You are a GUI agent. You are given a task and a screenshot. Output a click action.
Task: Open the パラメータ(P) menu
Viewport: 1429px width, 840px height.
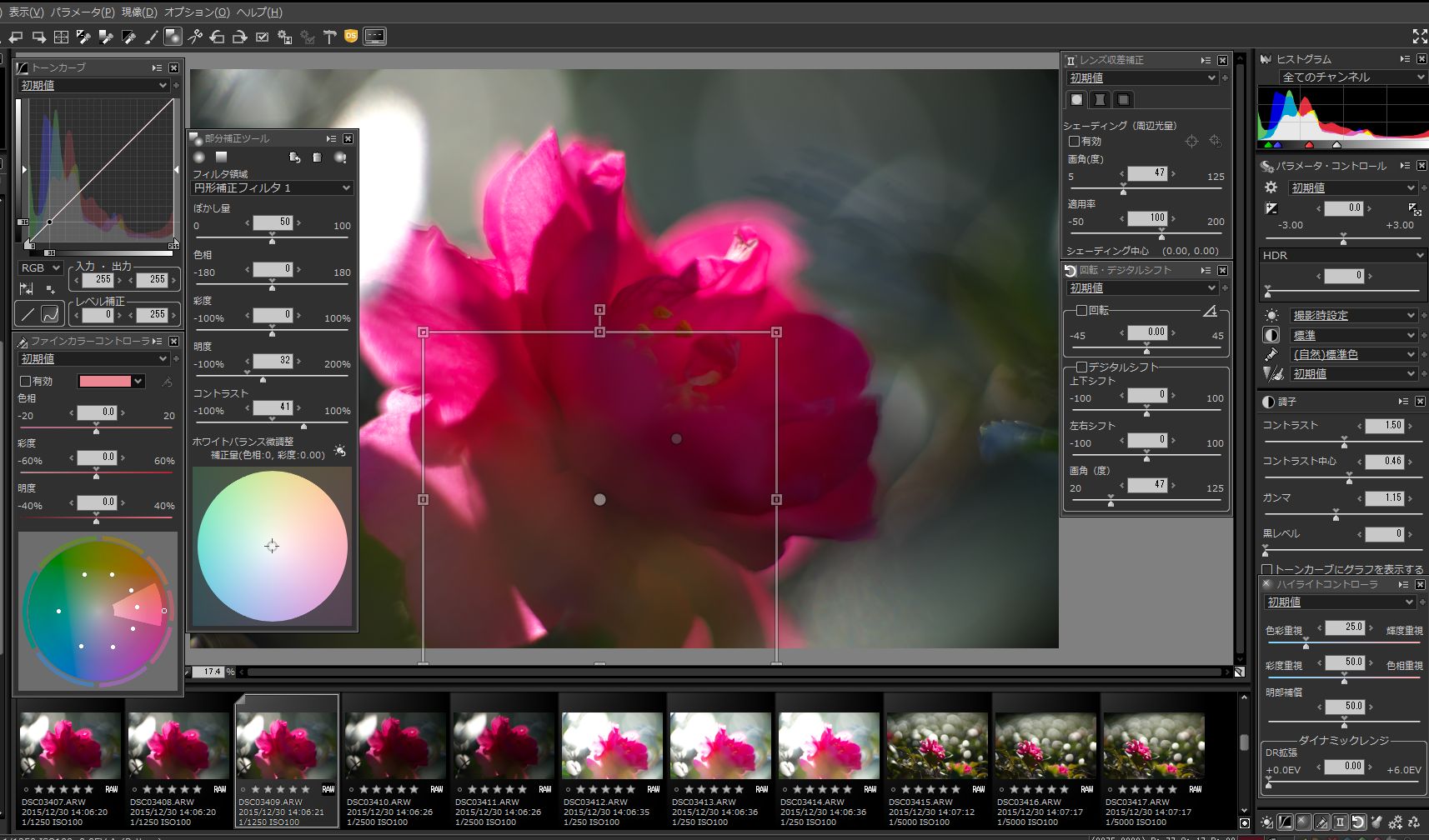[83, 12]
